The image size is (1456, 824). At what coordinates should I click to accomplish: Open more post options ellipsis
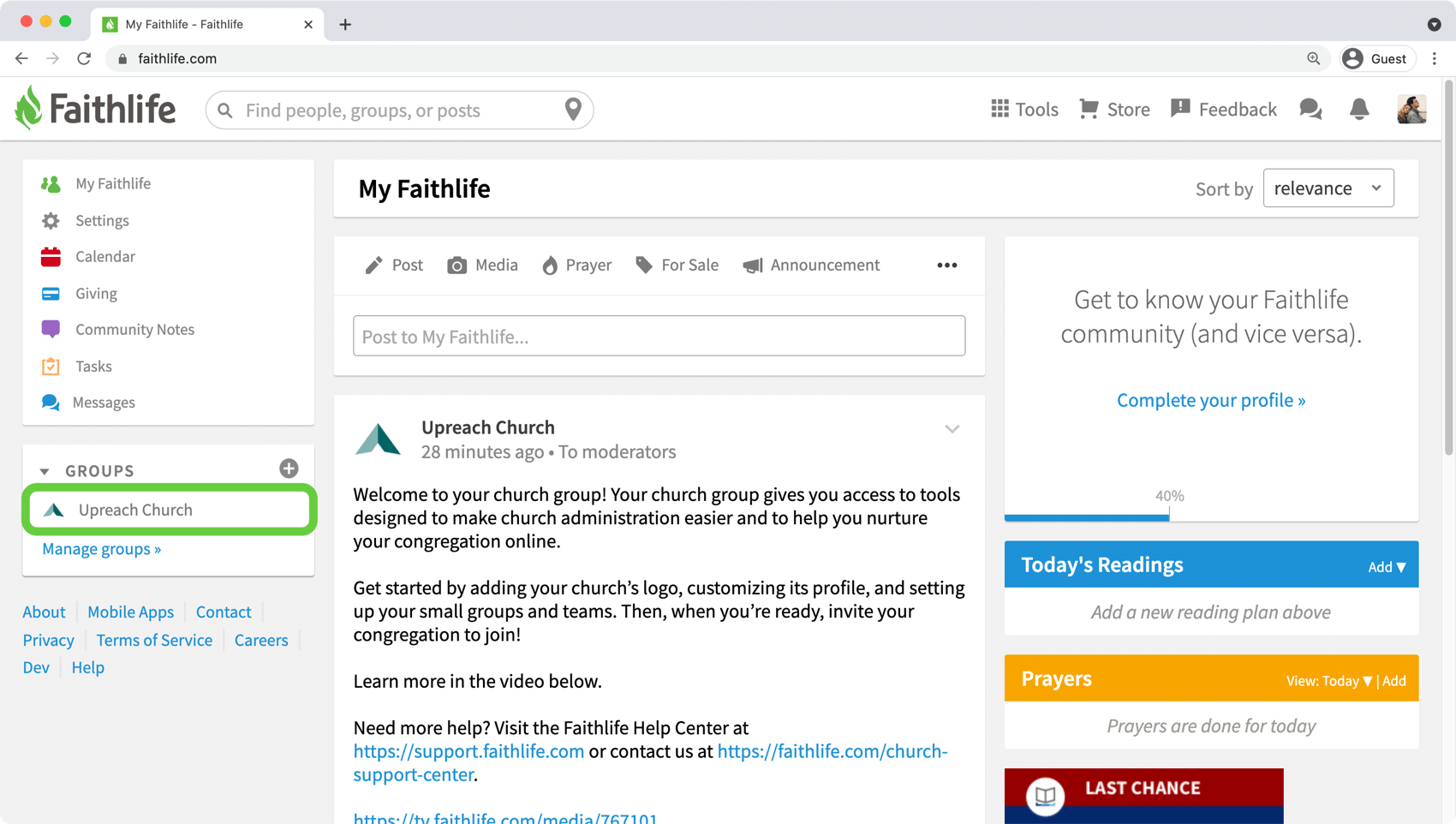(x=947, y=266)
